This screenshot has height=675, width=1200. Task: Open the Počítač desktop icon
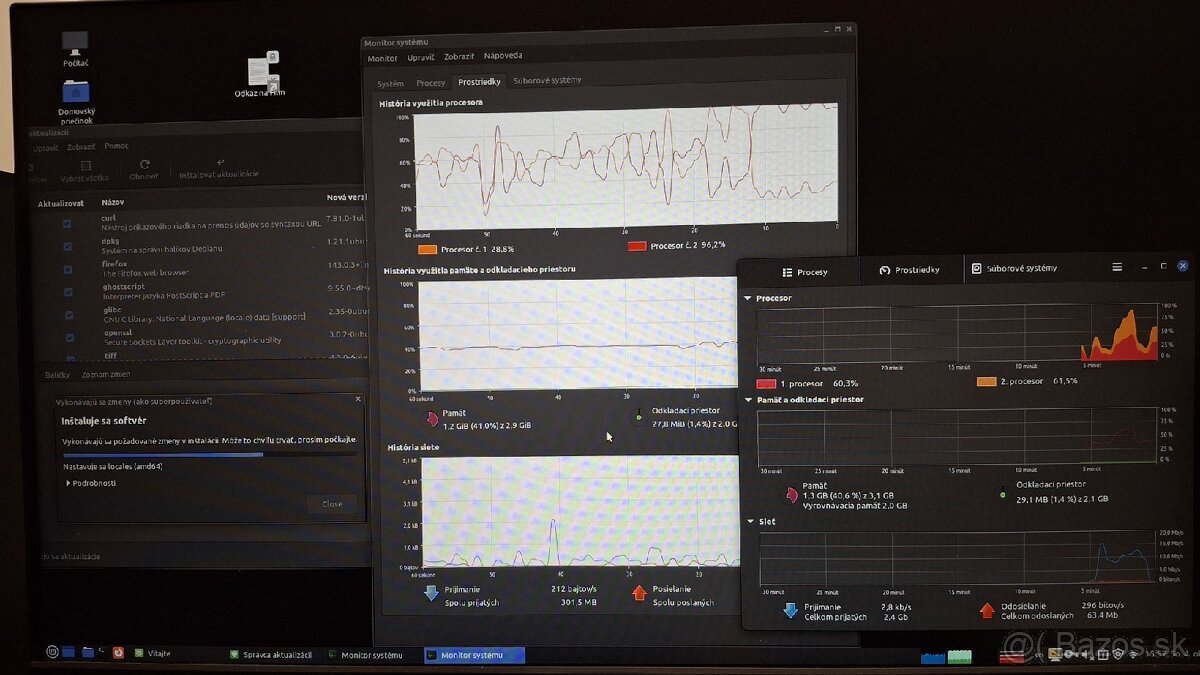(75, 43)
